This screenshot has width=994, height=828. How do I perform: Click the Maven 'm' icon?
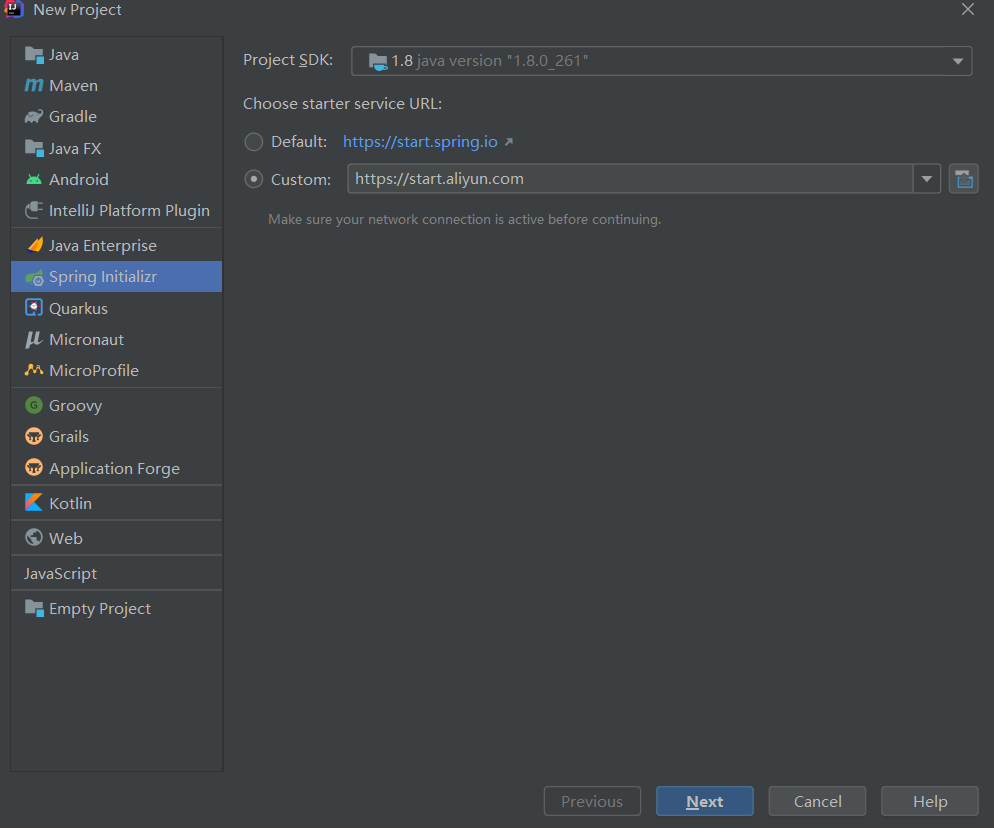click(34, 85)
